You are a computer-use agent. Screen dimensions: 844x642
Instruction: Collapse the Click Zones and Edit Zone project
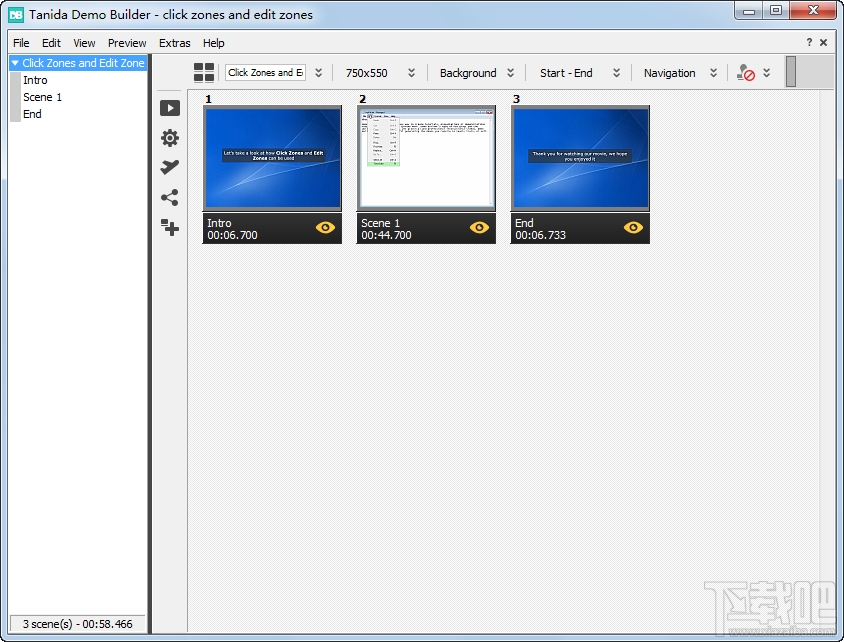[x=15, y=63]
